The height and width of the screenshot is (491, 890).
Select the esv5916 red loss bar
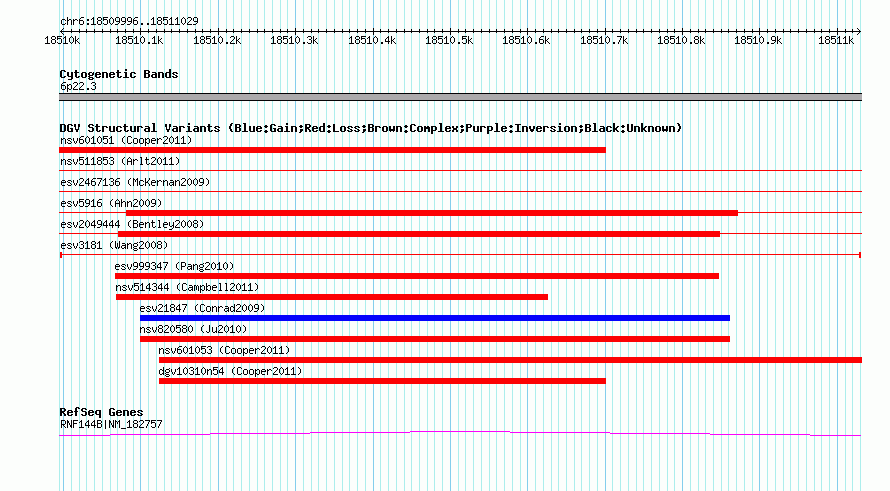tap(431, 213)
